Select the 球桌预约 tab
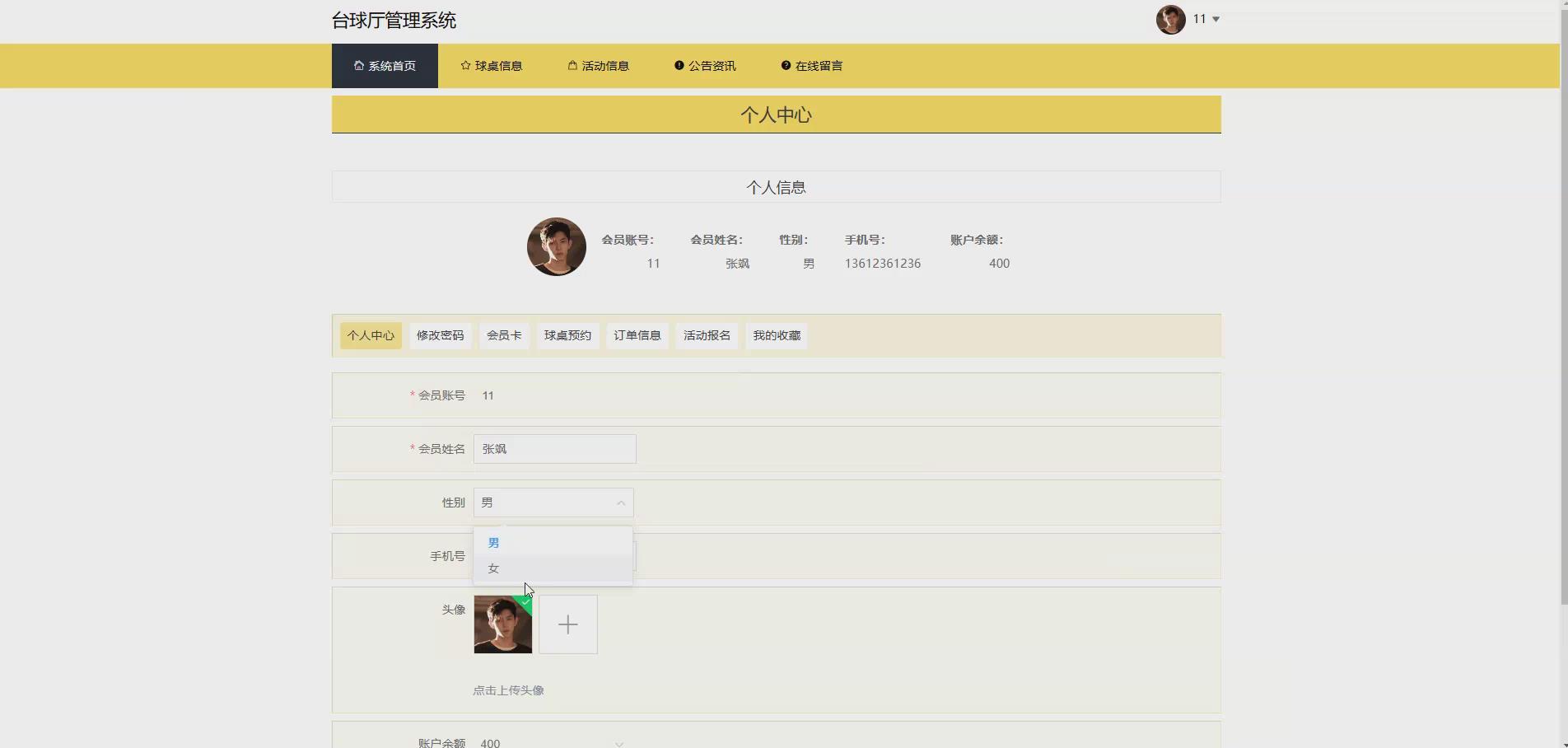 pos(567,335)
